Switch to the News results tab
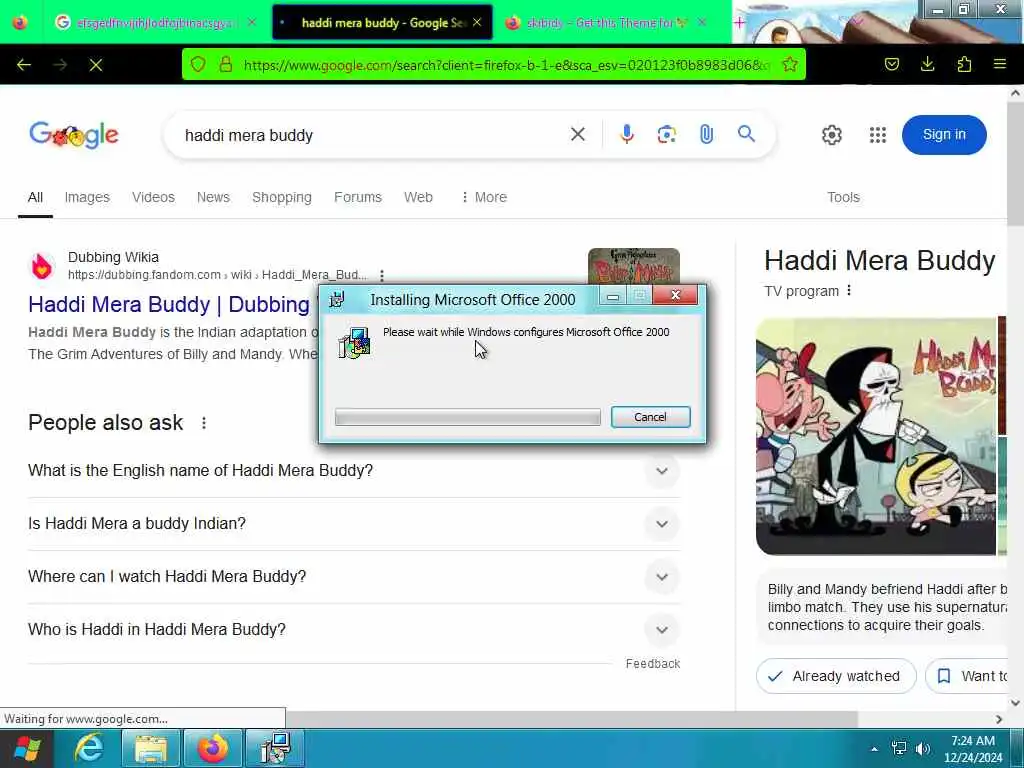Screen dimensions: 1024x768 (213, 197)
